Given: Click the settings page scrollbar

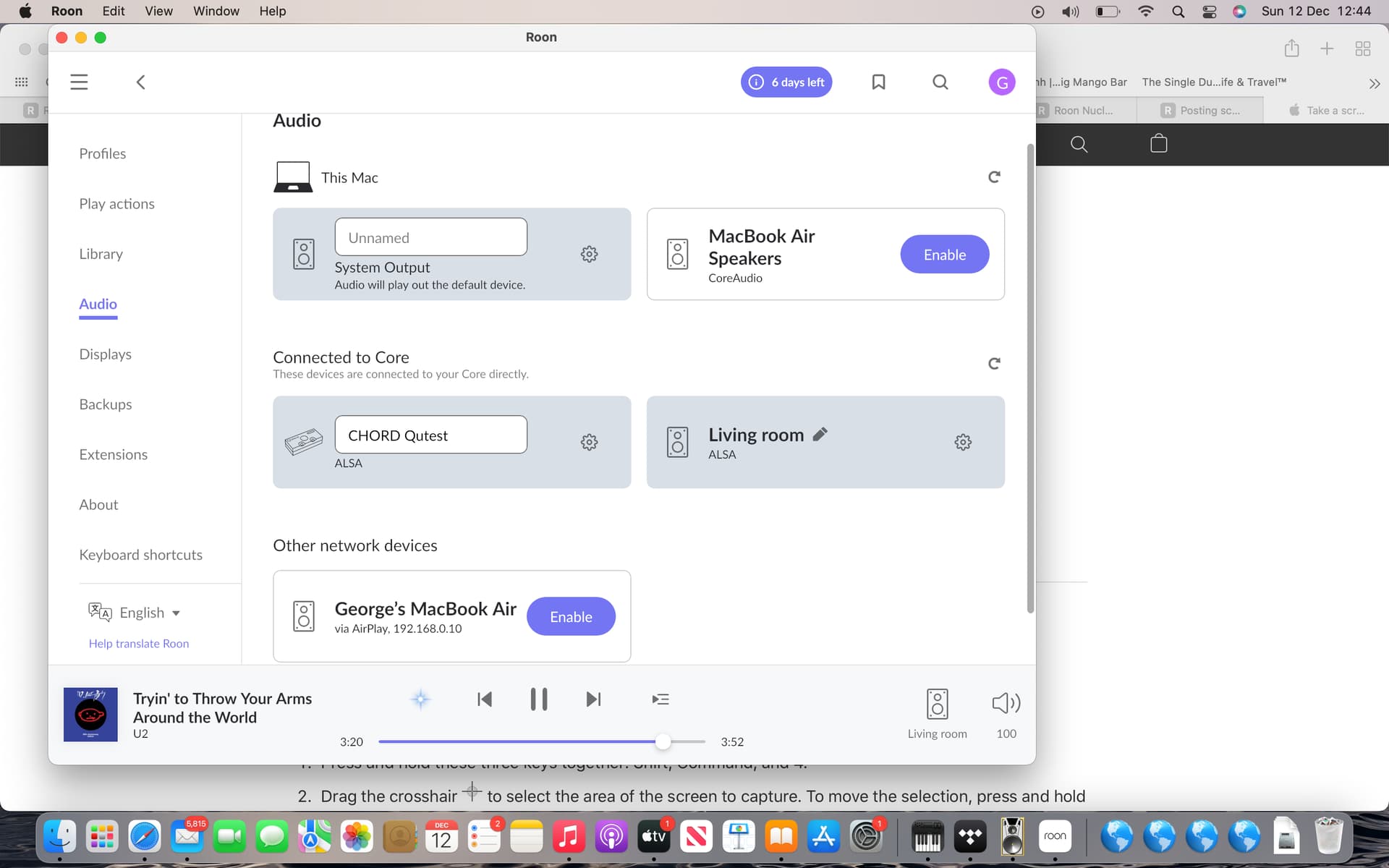Looking at the screenshot, I should click(x=1030, y=378).
